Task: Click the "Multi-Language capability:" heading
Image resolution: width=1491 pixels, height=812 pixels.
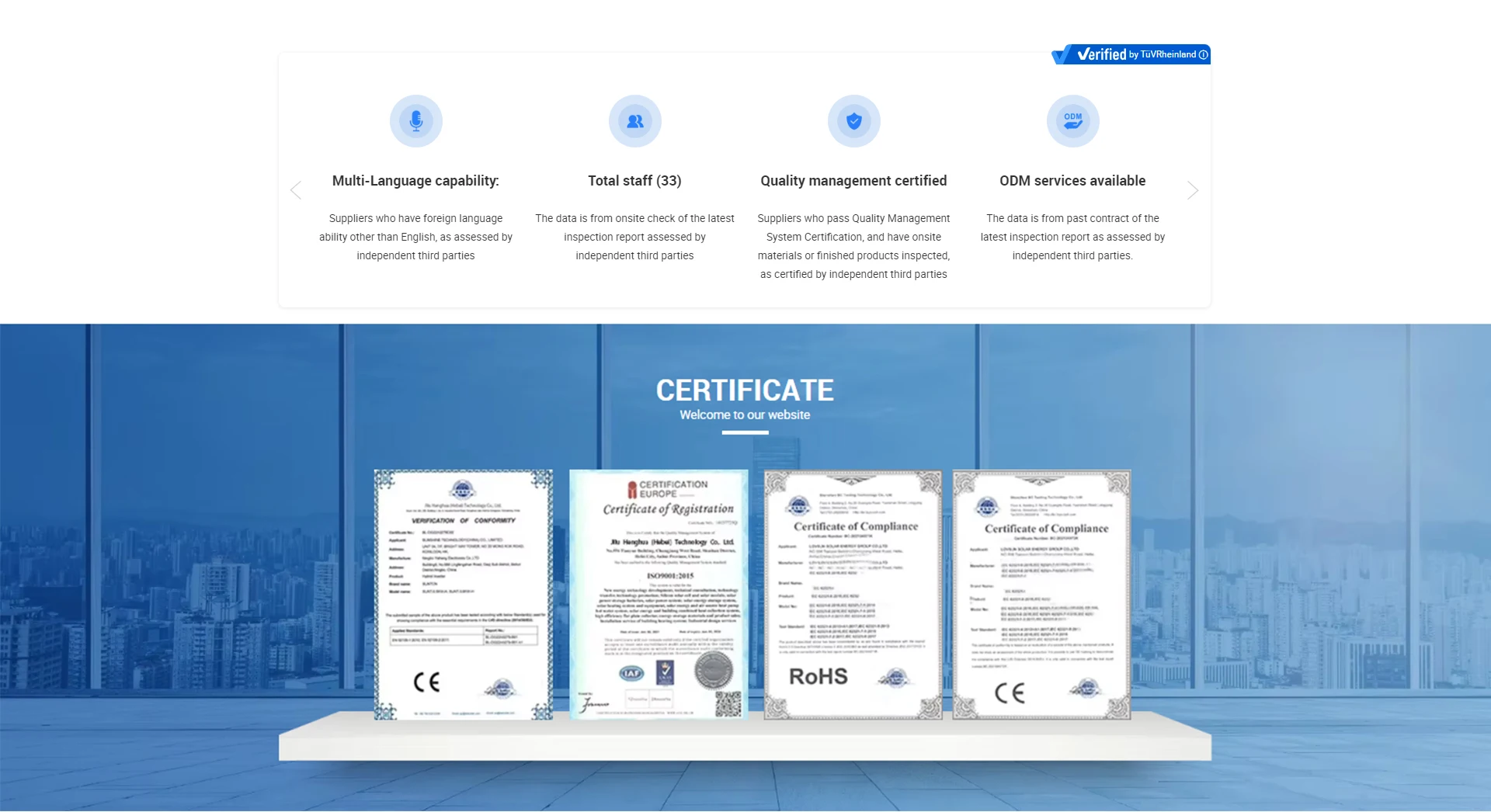Action: [415, 181]
